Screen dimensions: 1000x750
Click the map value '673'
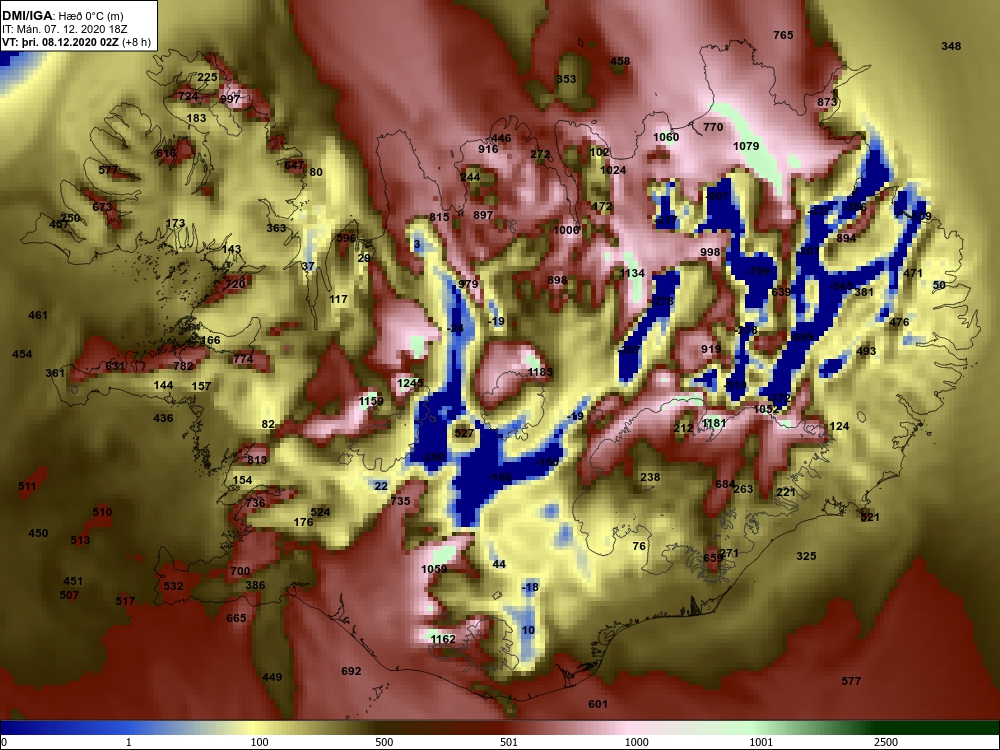pos(102,207)
